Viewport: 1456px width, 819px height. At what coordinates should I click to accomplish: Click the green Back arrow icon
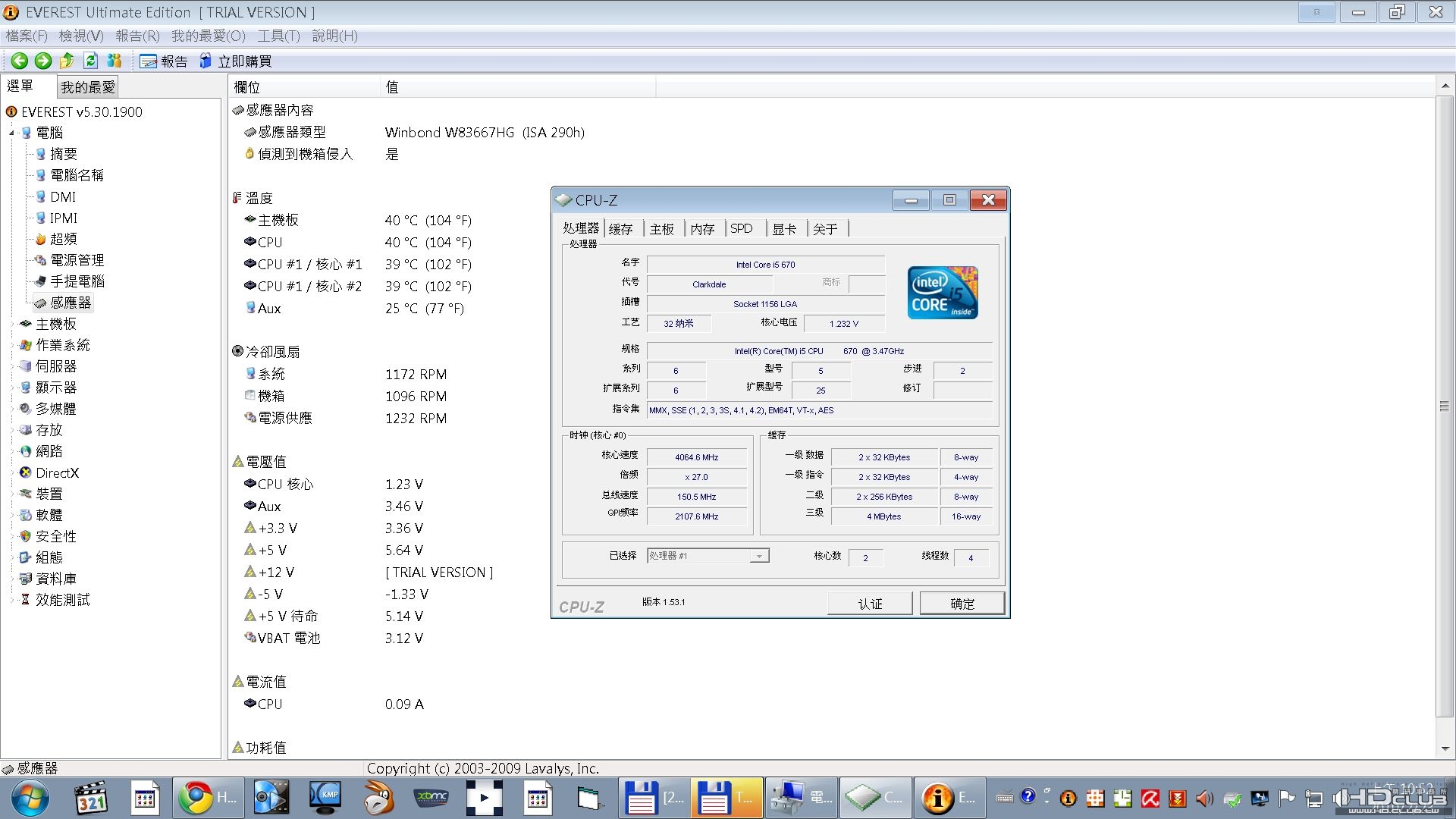(20, 61)
